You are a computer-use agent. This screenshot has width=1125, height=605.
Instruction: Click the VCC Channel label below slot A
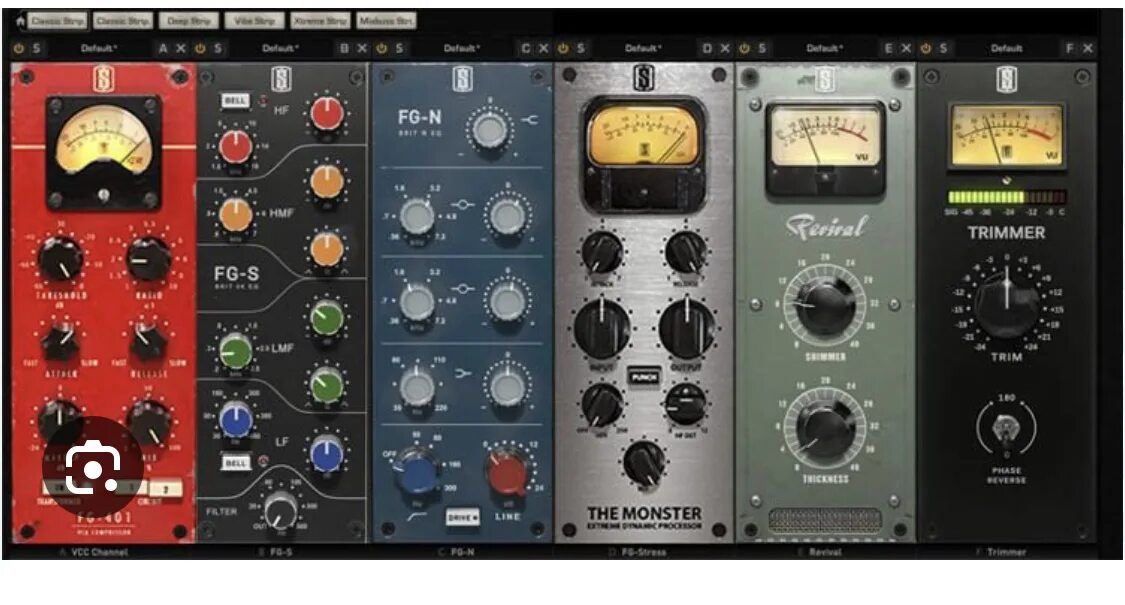tap(99, 552)
